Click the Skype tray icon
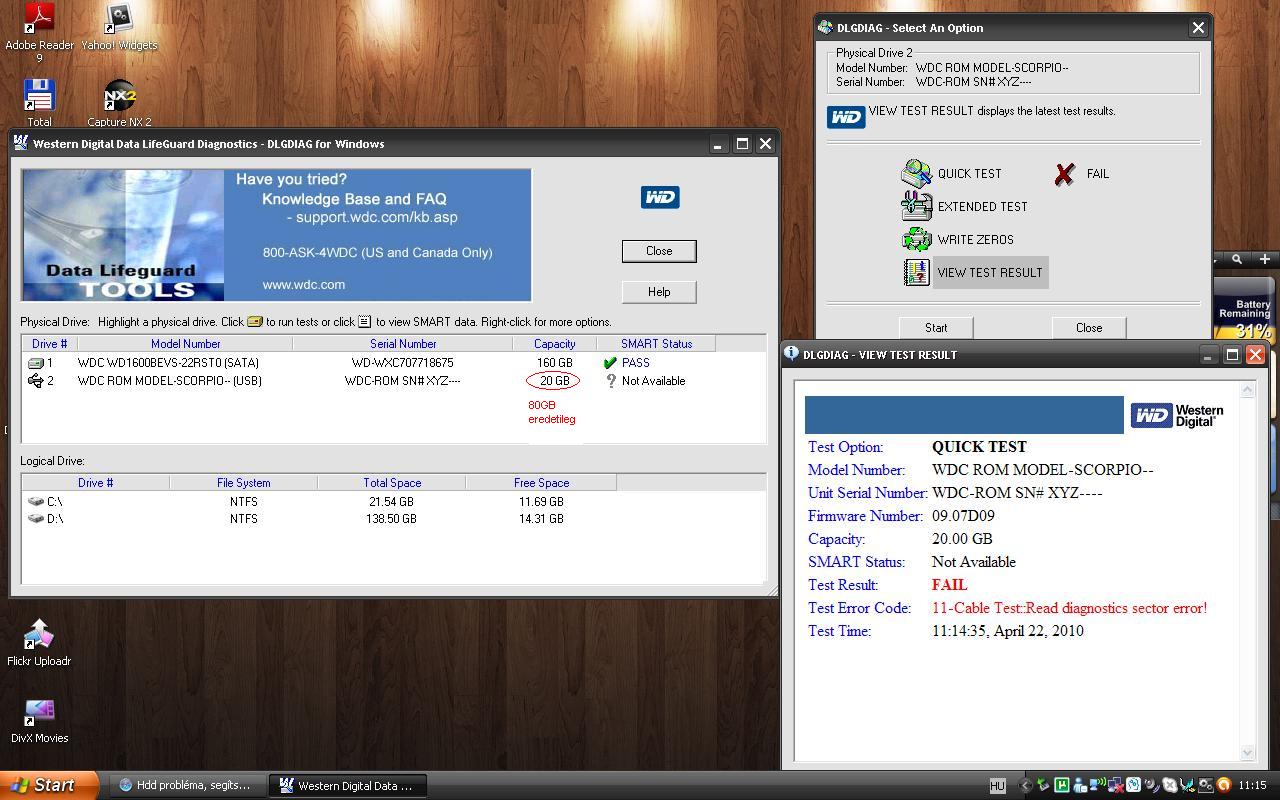Image resolution: width=1280 pixels, height=800 pixels. tap(1170, 785)
